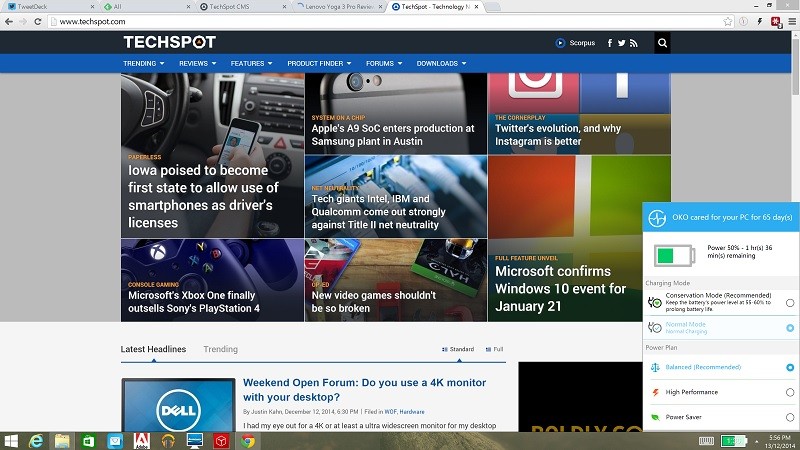Expand the Reviews dropdown menu
Screen dimensions: 800x450
pos(197,63)
